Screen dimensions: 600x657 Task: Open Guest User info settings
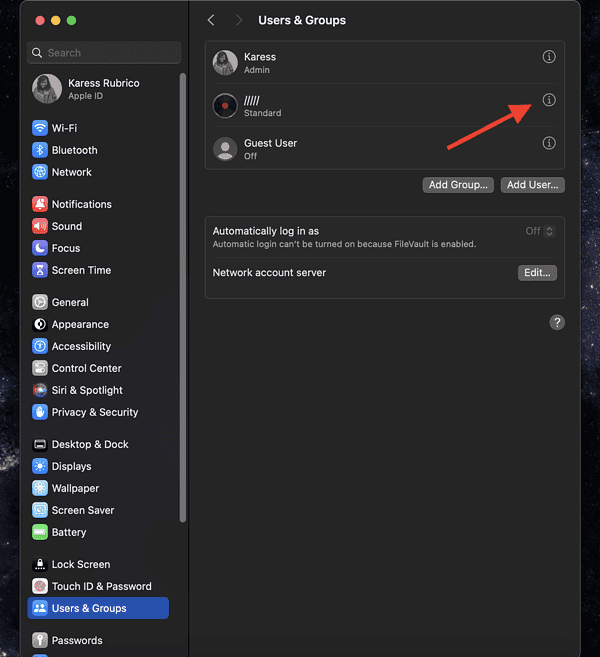tap(548, 143)
